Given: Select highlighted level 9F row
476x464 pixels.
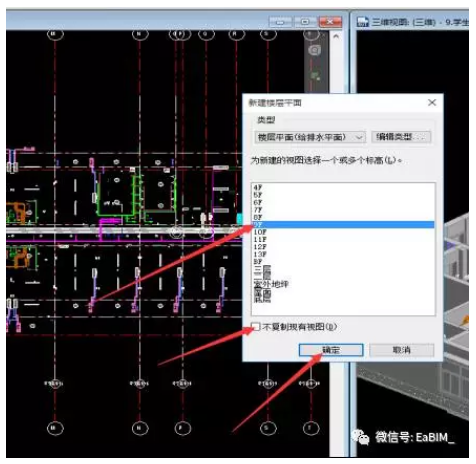Looking at the screenshot, I should 343,225.
